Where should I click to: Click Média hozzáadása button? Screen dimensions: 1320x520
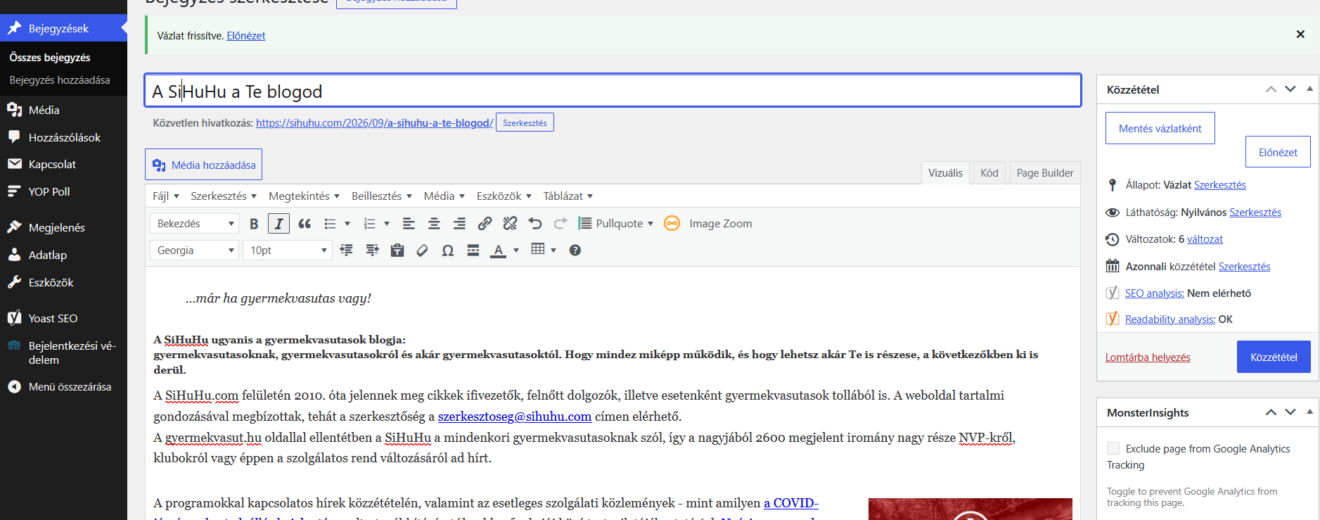[x=204, y=165]
